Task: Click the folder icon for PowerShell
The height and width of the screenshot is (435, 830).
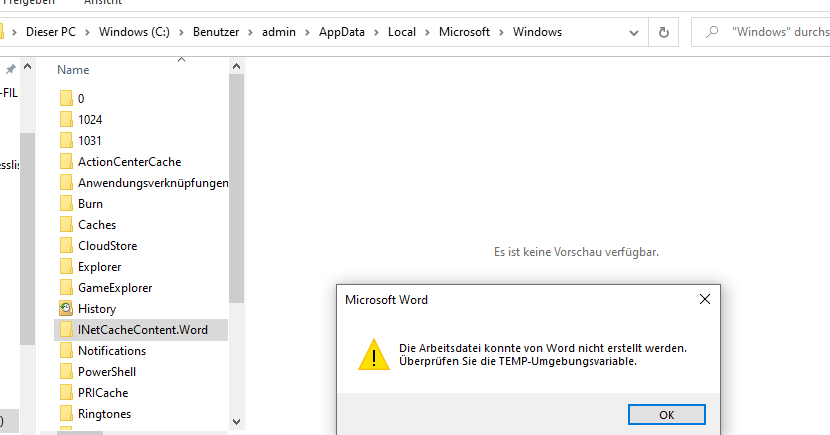Action: coord(66,371)
